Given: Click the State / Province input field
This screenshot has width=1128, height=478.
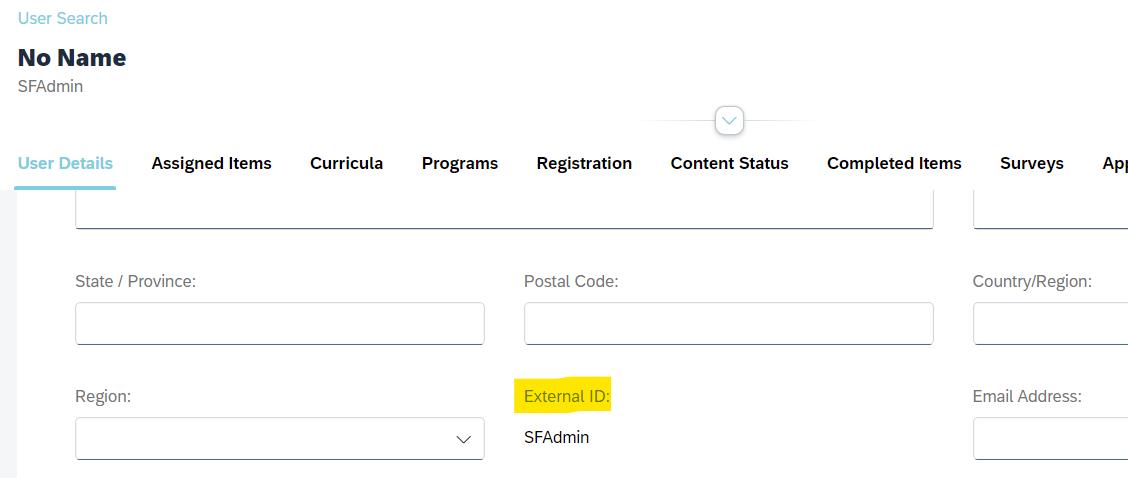Looking at the screenshot, I should (x=280, y=323).
